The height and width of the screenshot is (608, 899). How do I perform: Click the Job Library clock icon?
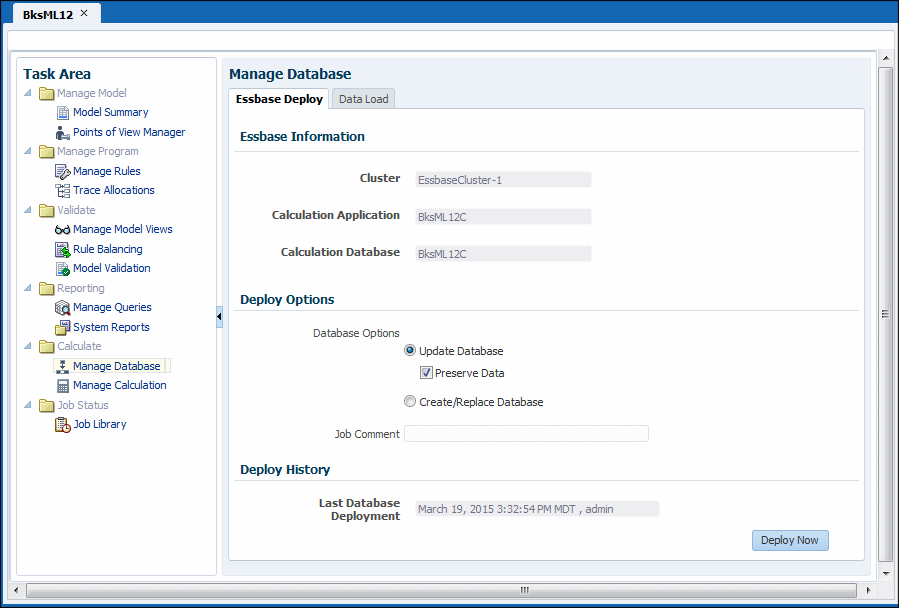pos(62,424)
